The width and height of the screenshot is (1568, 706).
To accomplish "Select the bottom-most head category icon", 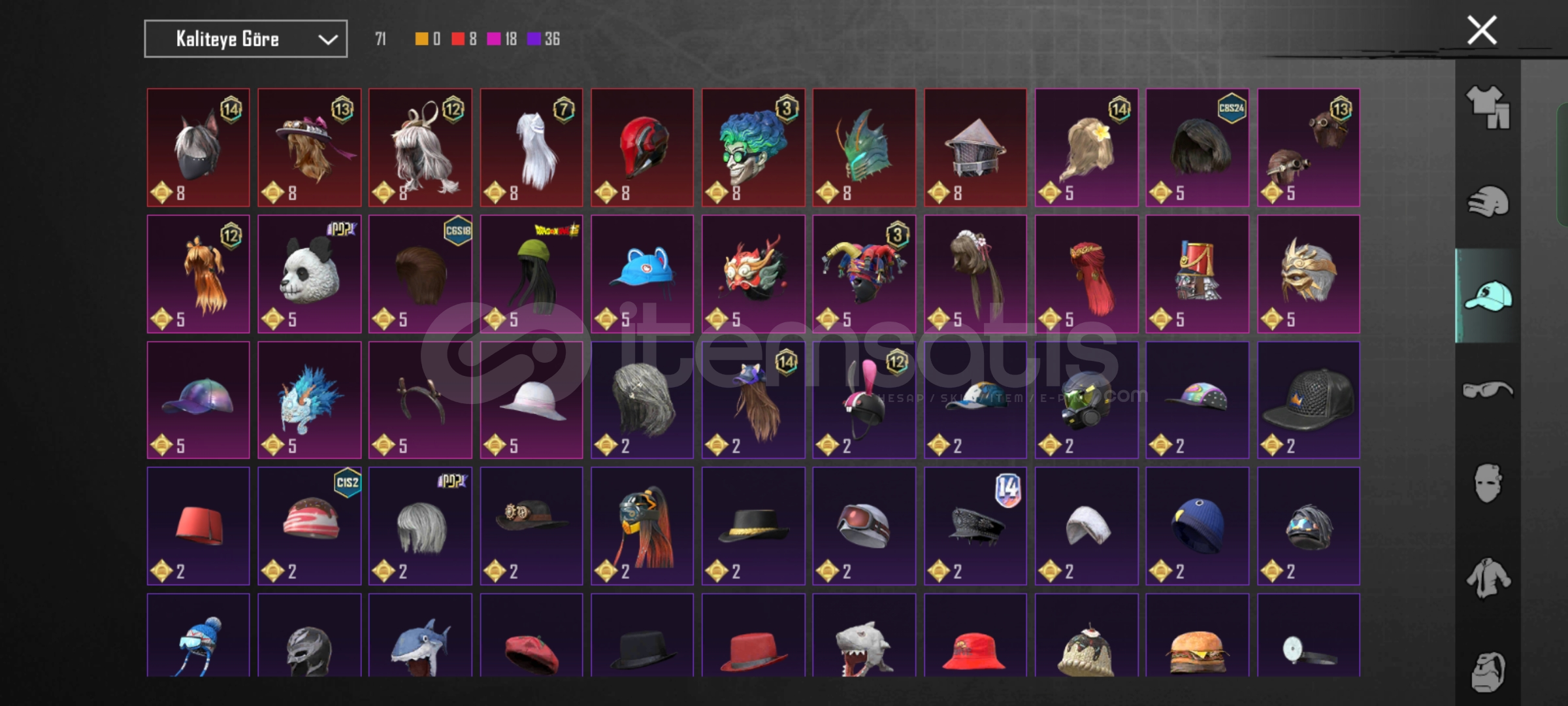I will pos(1488,671).
